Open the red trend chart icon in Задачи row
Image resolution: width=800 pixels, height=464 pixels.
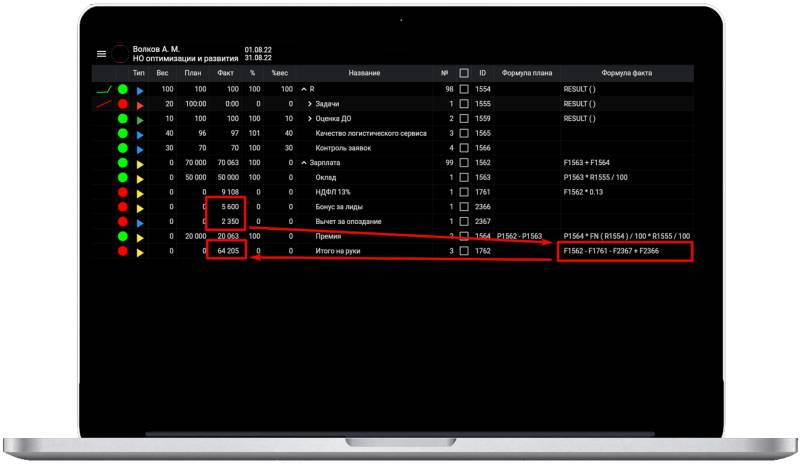click(x=104, y=104)
